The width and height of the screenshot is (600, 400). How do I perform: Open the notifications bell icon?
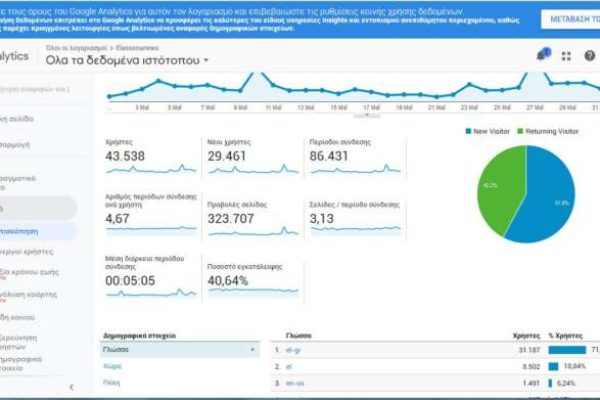(x=543, y=56)
